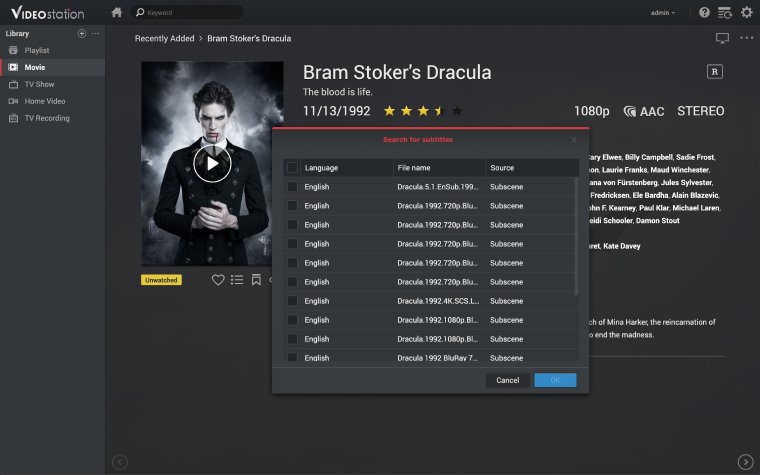Select checkbox for Dracula.1992.4K.SCS subtitle
Viewport: 760px width, 475px height.
[292, 301]
